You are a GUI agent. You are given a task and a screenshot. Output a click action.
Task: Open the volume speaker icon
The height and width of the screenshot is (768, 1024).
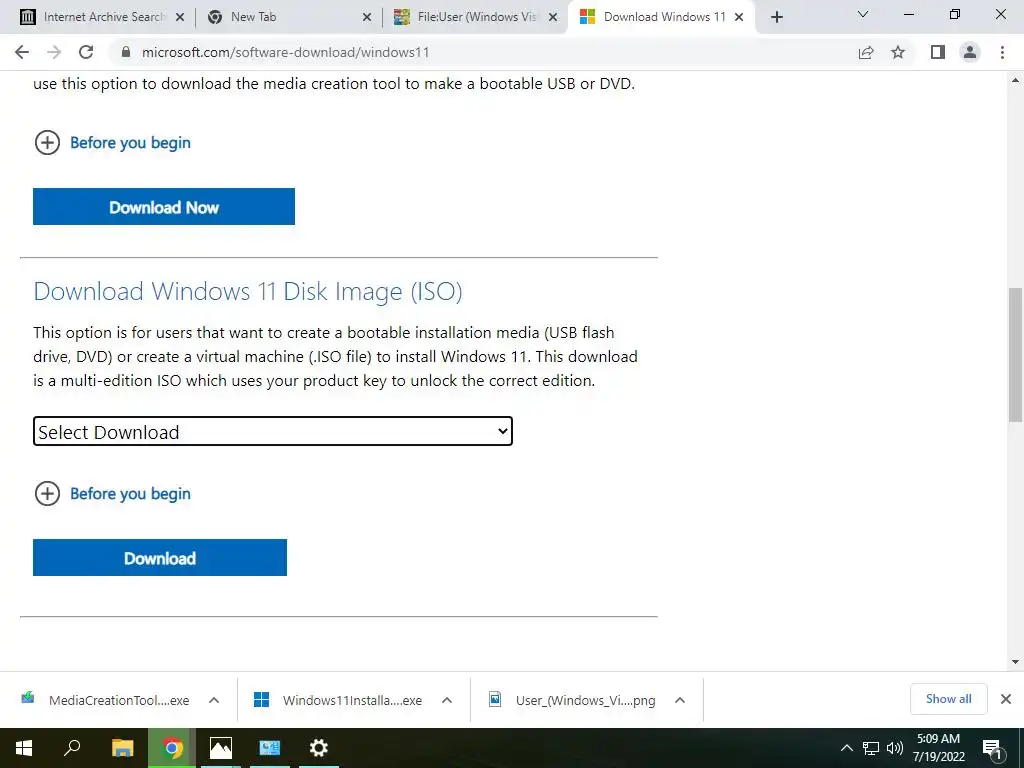coord(895,748)
